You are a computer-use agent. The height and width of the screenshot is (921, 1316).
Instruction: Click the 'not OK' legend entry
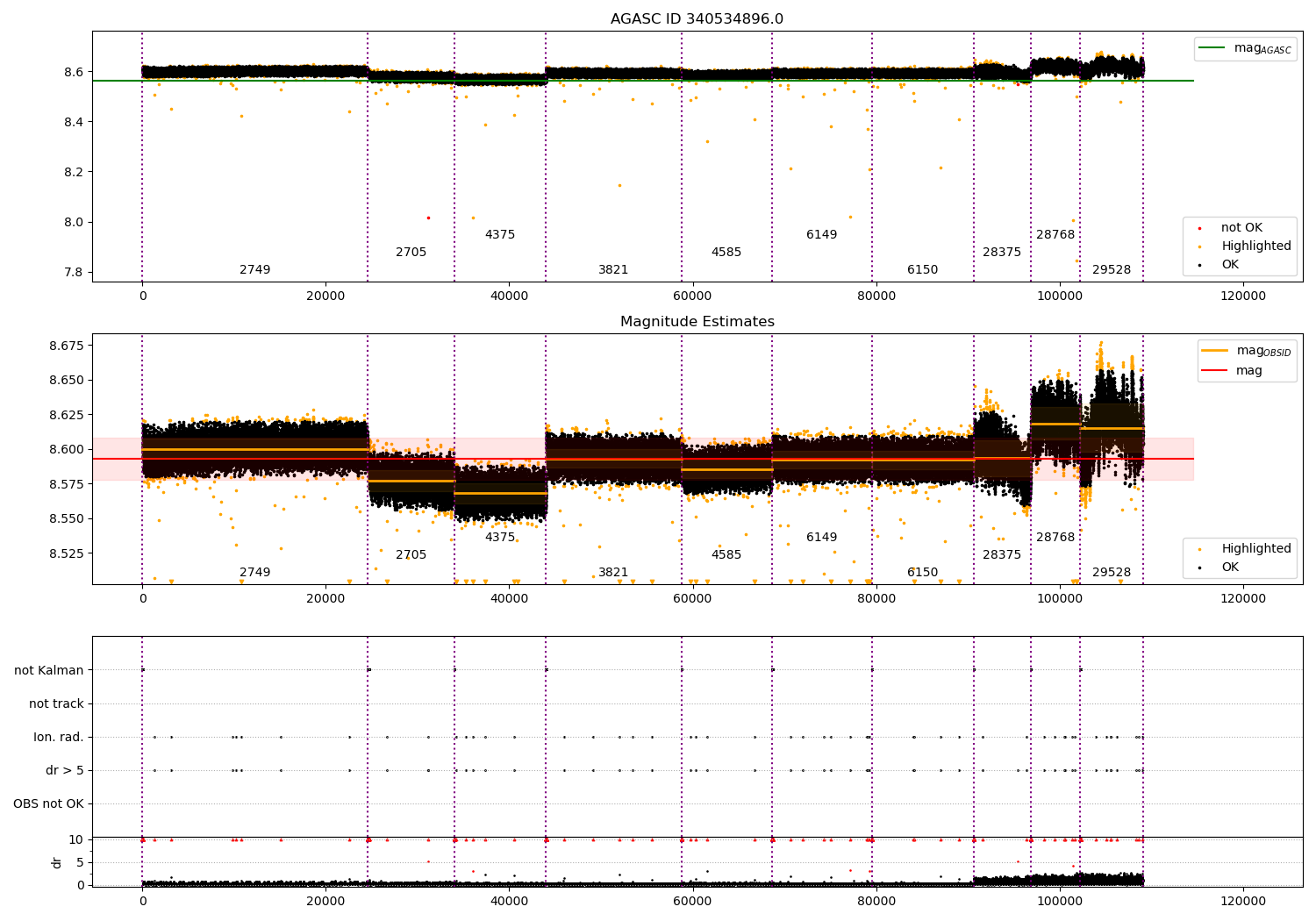[1241, 228]
